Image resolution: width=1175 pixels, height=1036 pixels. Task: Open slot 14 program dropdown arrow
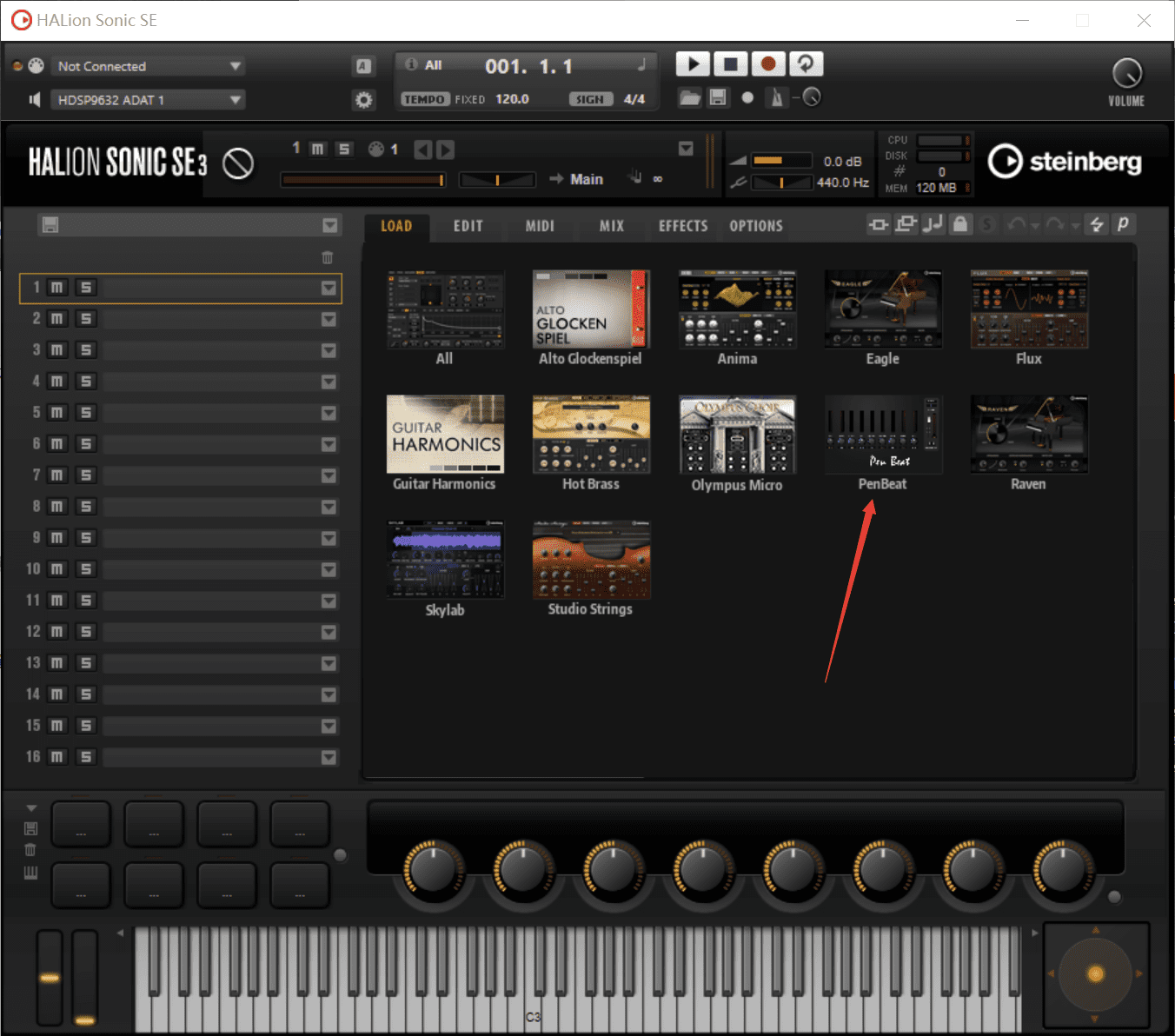(329, 695)
